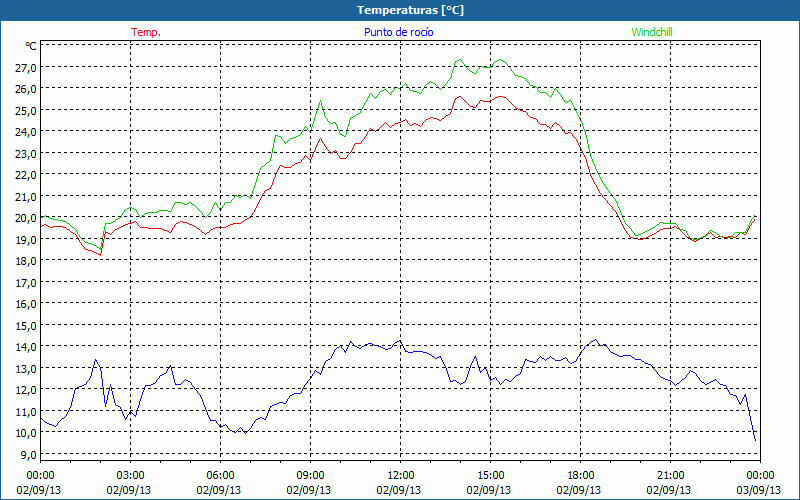Click the 13,0 y-axis value
The width and height of the screenshot is (800, 500).
point(27,368)
